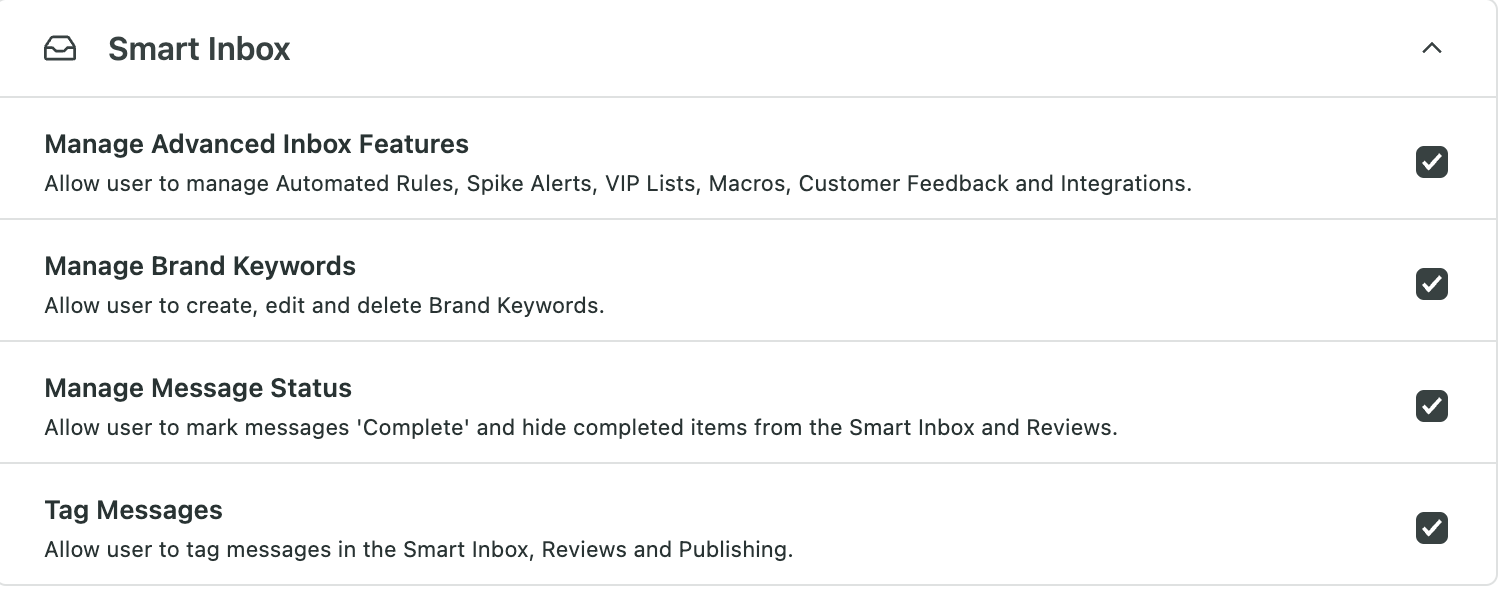This screenshot has width=1500, height=594.
Task: Disable the Manage Brand Keywords checkbox
Action: pyautogui.click(x=1432, y=284)
